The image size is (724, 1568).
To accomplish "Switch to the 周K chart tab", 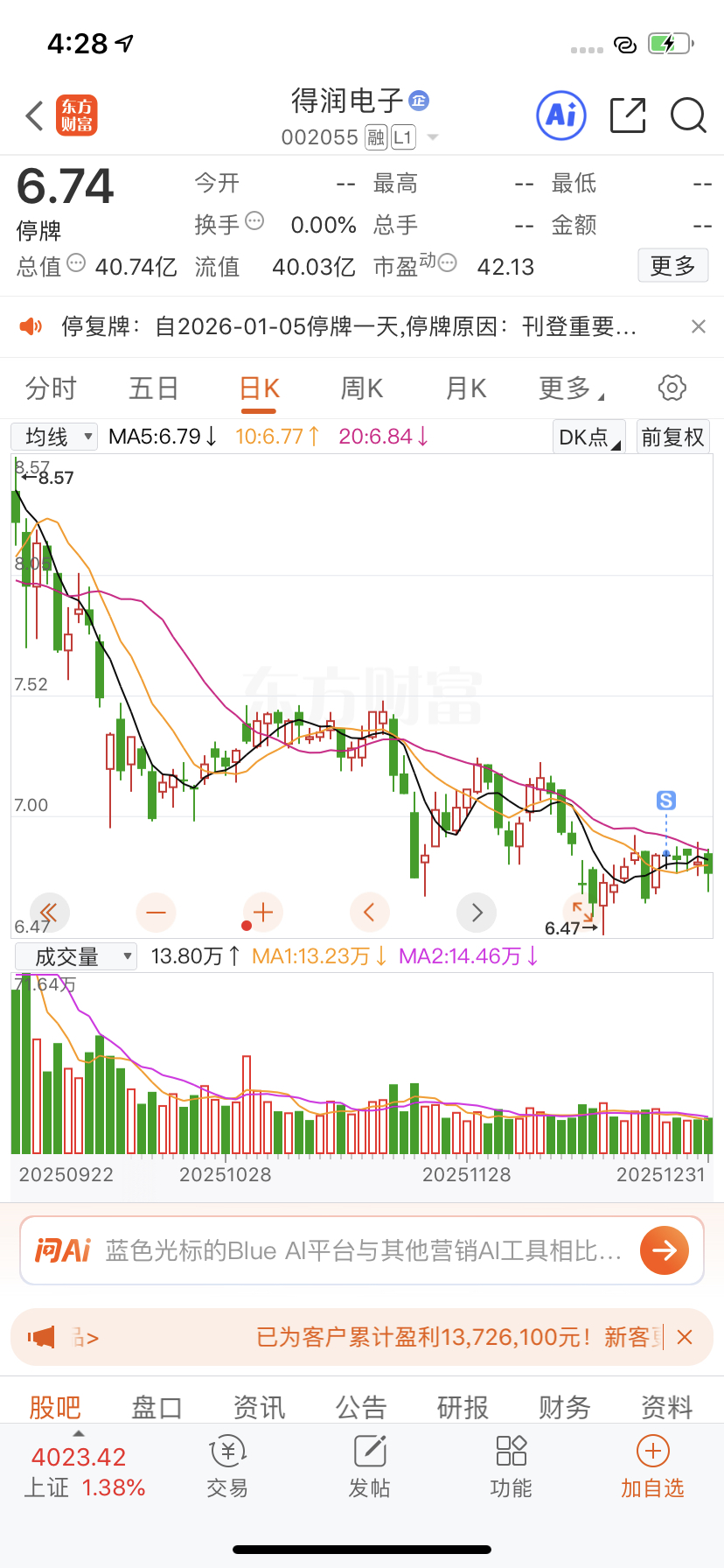I will [362, 388].
